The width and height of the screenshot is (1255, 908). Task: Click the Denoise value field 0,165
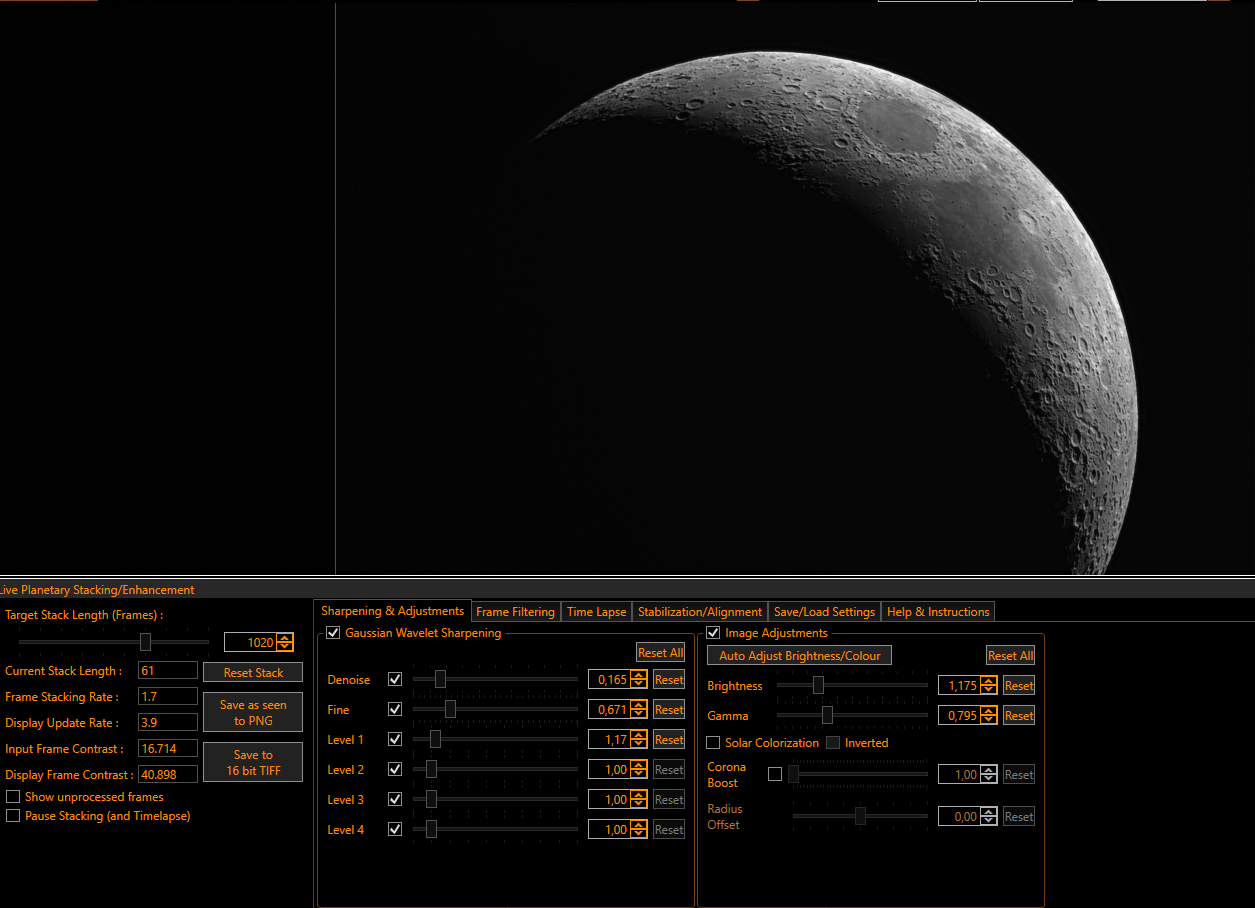pyautogui.click(x=609, y=680)
